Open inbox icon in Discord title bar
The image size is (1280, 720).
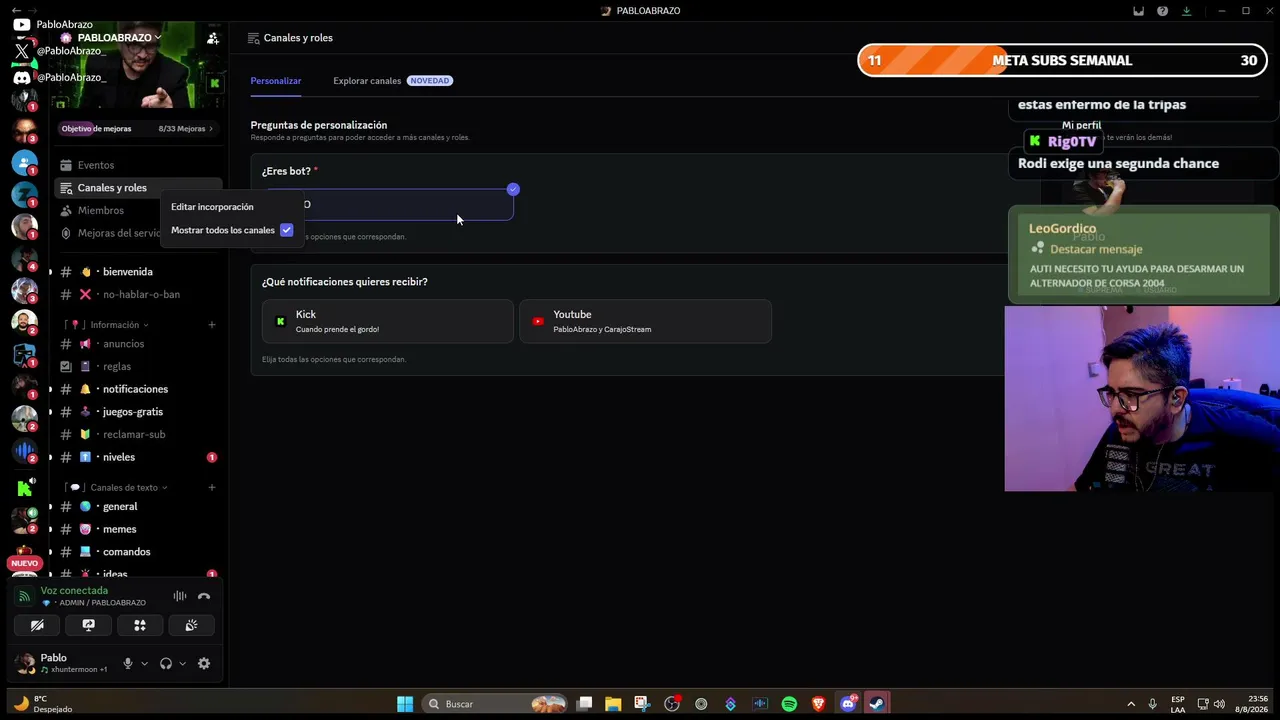pyautogui.click(x=1138, y=11)
